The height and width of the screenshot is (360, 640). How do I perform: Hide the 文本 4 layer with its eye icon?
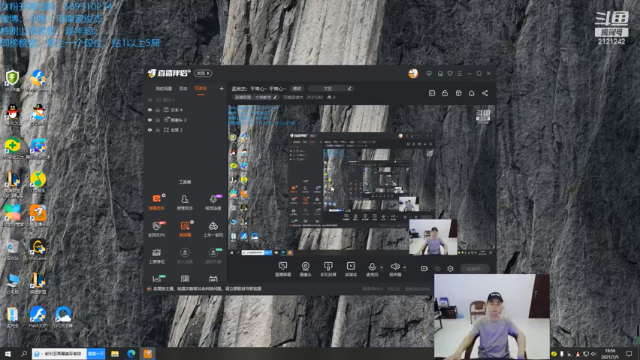pos(150,110)
